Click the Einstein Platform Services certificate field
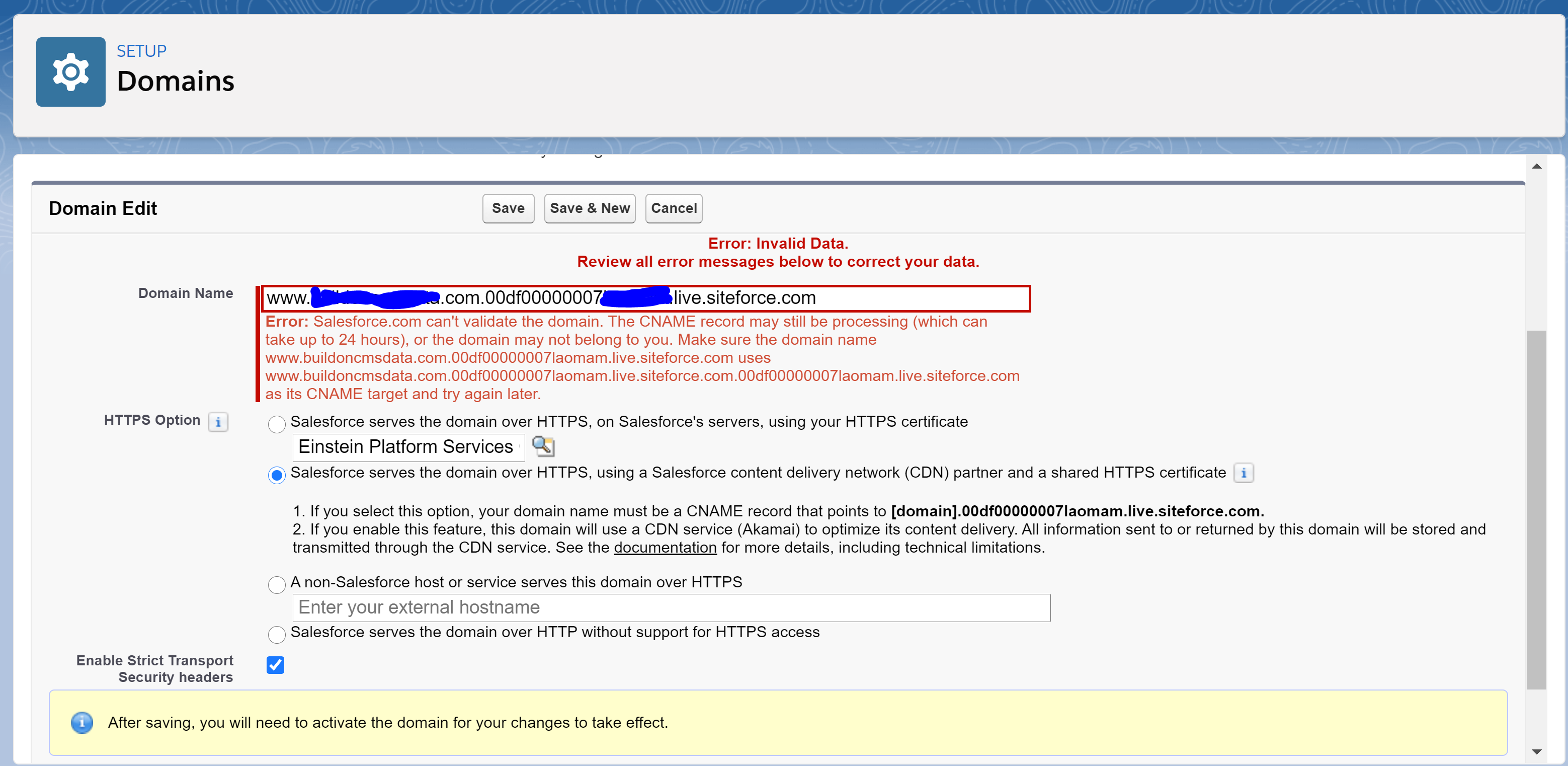 coord(407,447)
